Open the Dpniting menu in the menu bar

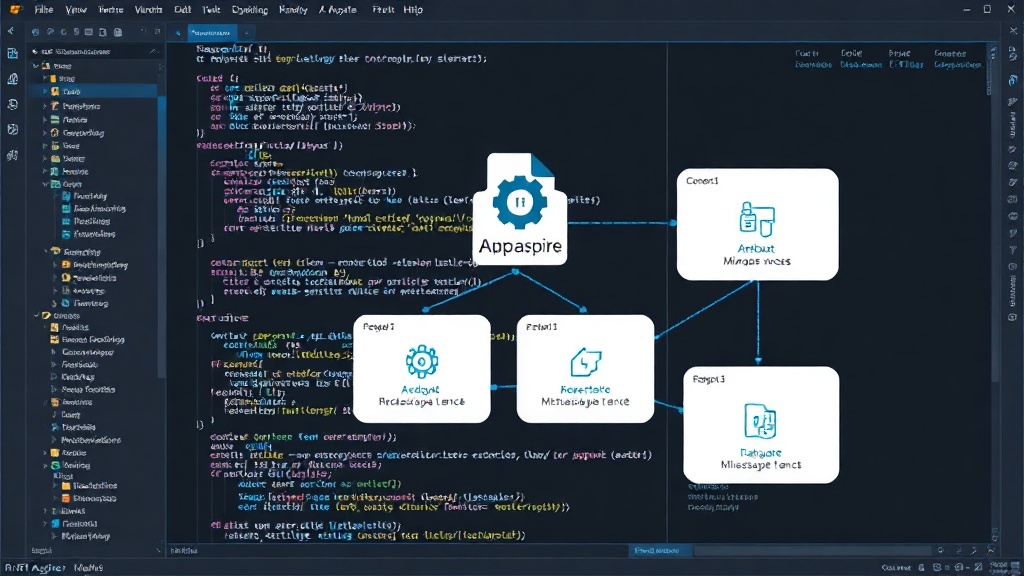click(250, 10)
